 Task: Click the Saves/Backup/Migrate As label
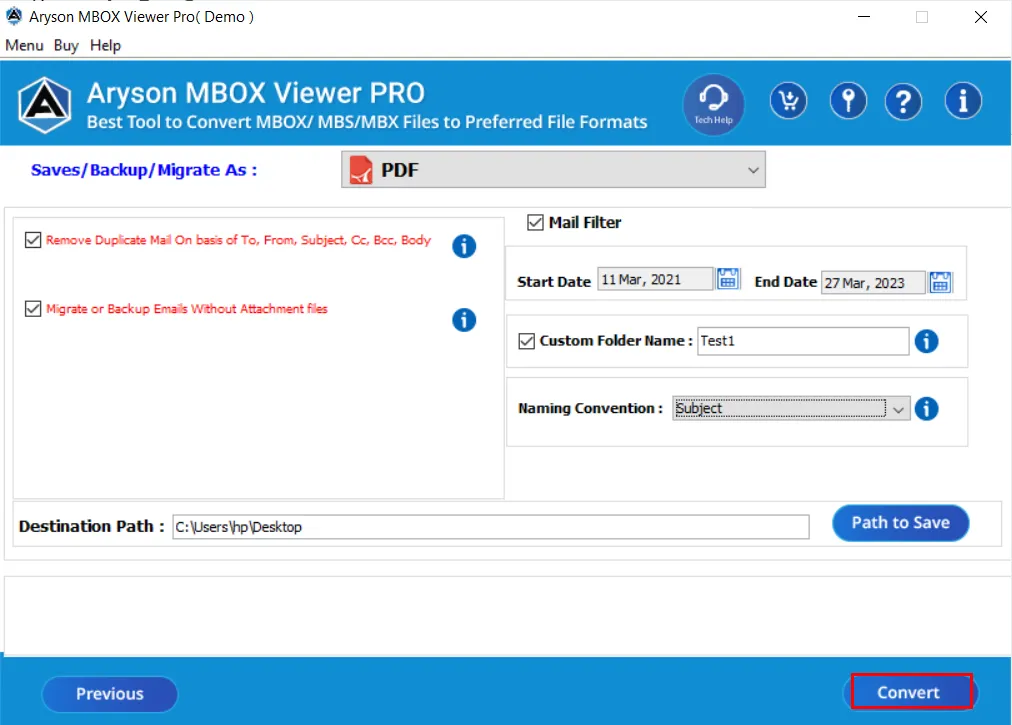point(144,170)
